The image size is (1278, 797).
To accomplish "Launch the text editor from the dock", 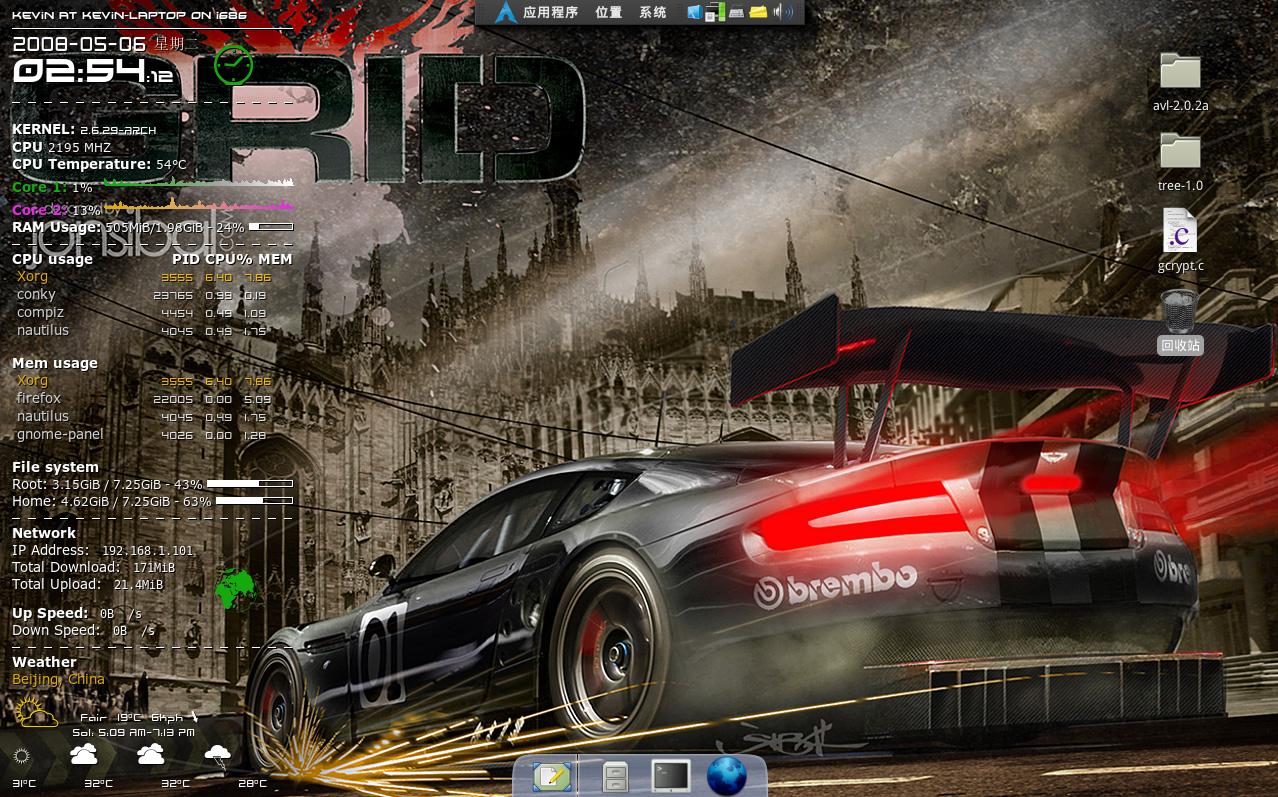I will click(x=552, y=776).
